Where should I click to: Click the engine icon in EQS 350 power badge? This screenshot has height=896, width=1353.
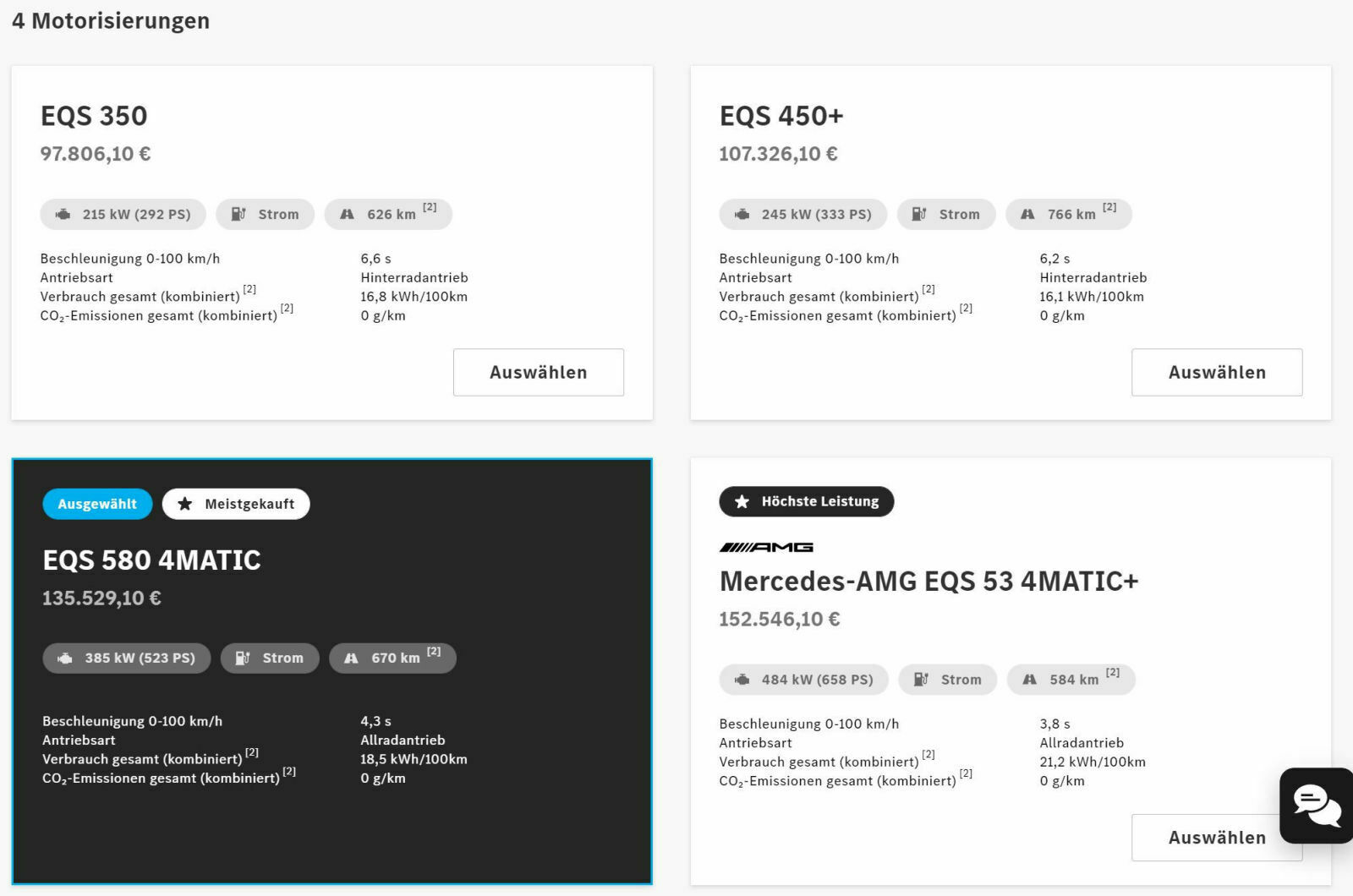click(x=63, y=215)
